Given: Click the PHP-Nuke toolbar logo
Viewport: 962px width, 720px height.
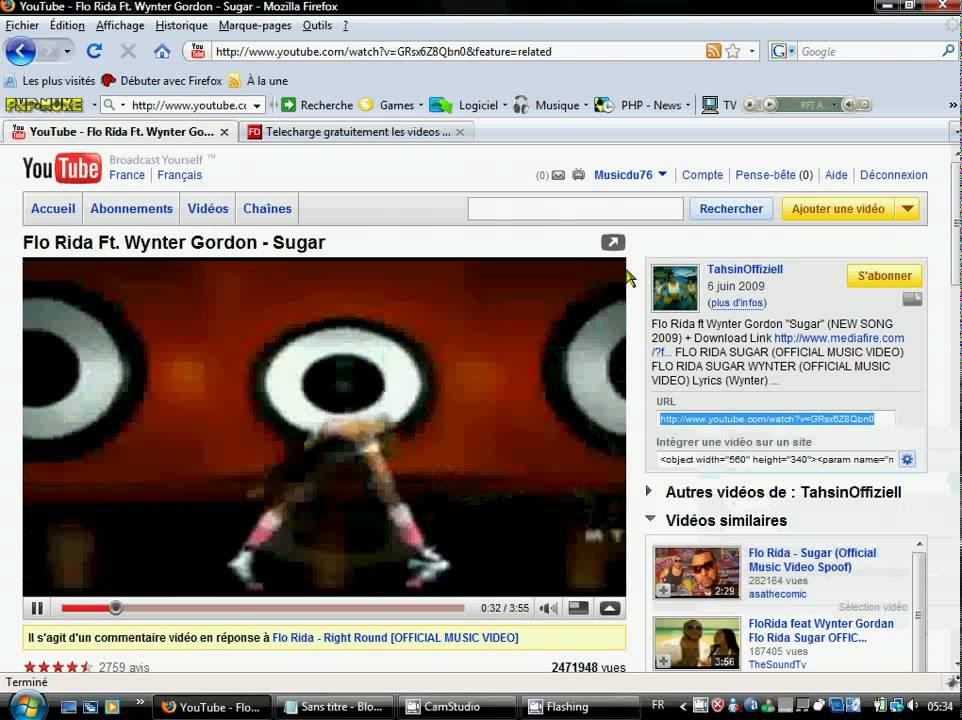Looking at the screenshot, I should (x=44, y=105).
